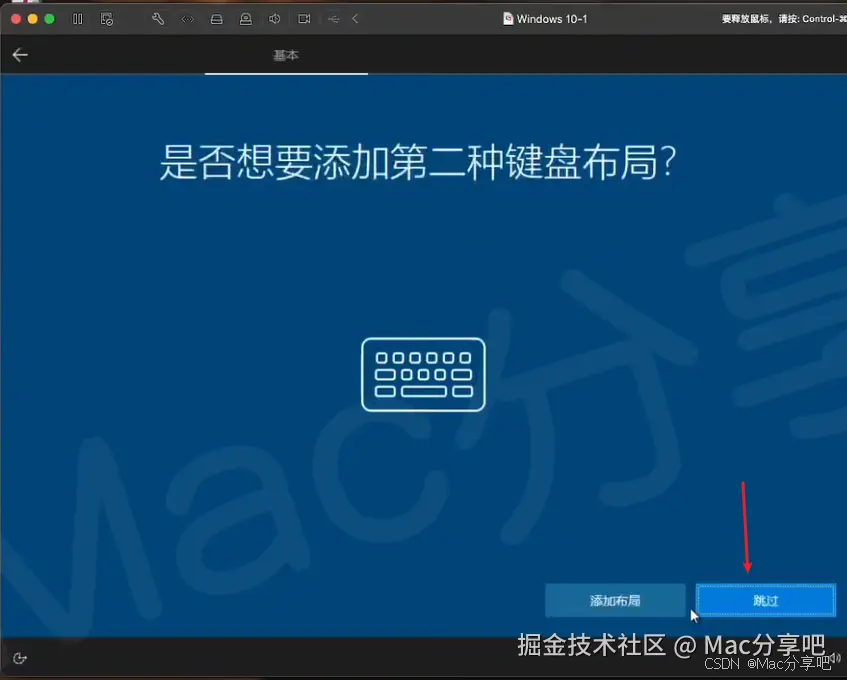Image resolution: width=847 pixels, height=680 pixels.
Task: Open Ease of Access in the bottom-left corner
Action: pyautogui.click(x=20, y=658)
